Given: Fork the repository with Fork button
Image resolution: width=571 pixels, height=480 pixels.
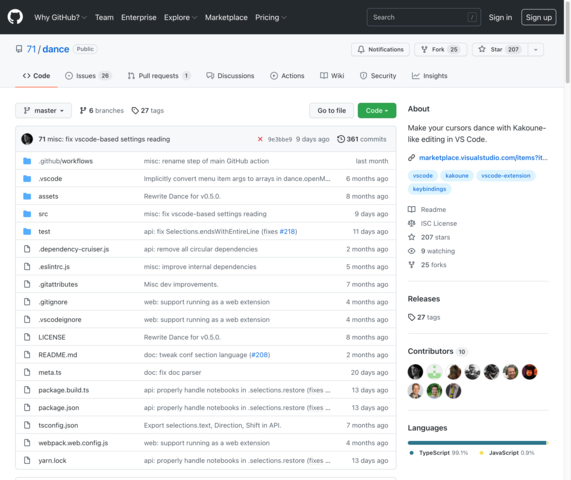Looking at the screenshot, I should click(x=441, y=50).
